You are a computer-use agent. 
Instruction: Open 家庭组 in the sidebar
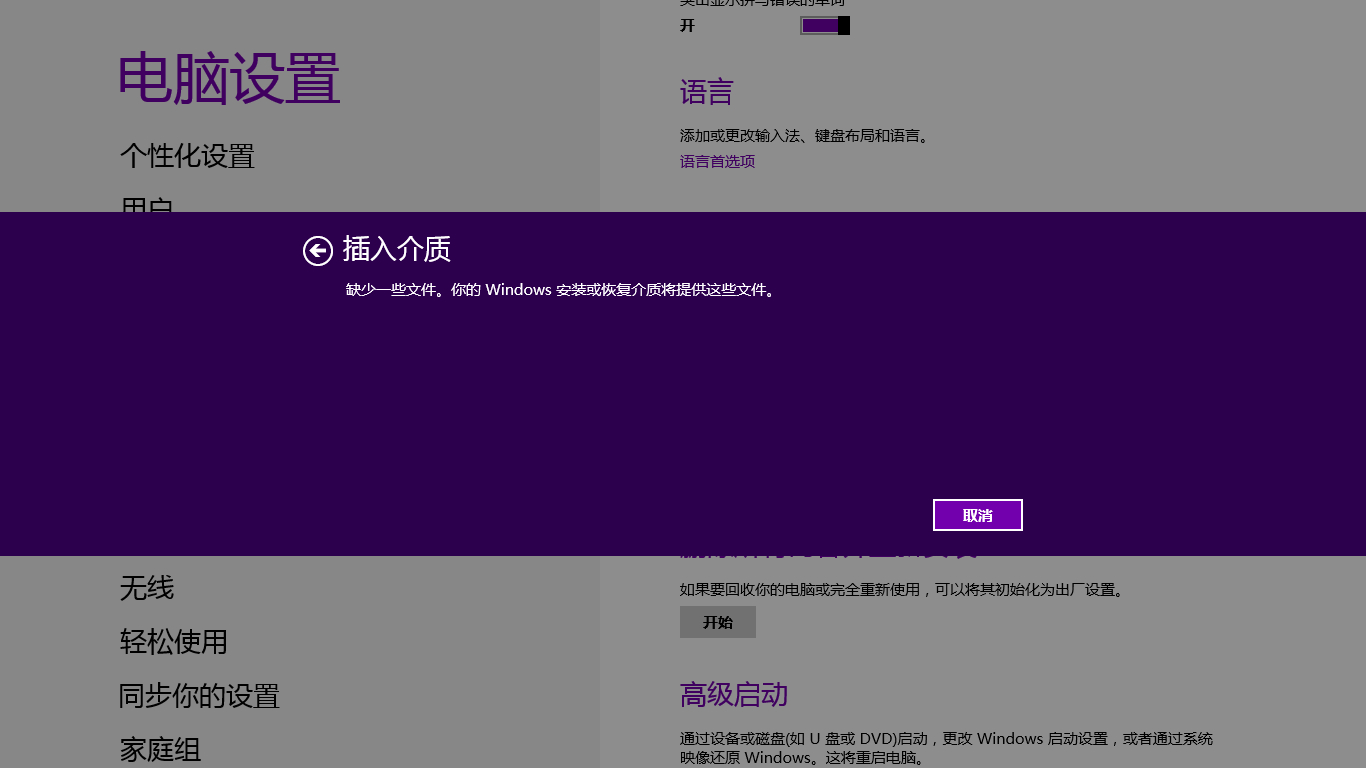[x=161, y=750]
